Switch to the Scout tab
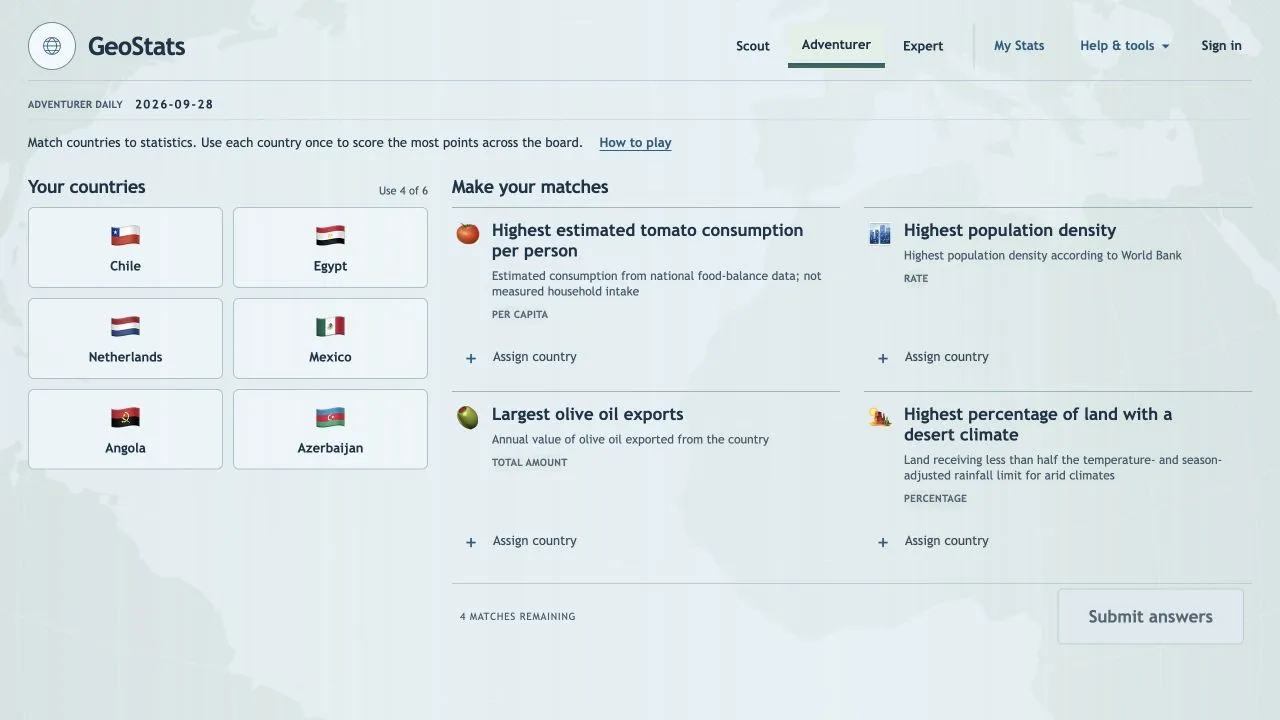This screenshot has height=720, width=1280. [x=753, y=46]
